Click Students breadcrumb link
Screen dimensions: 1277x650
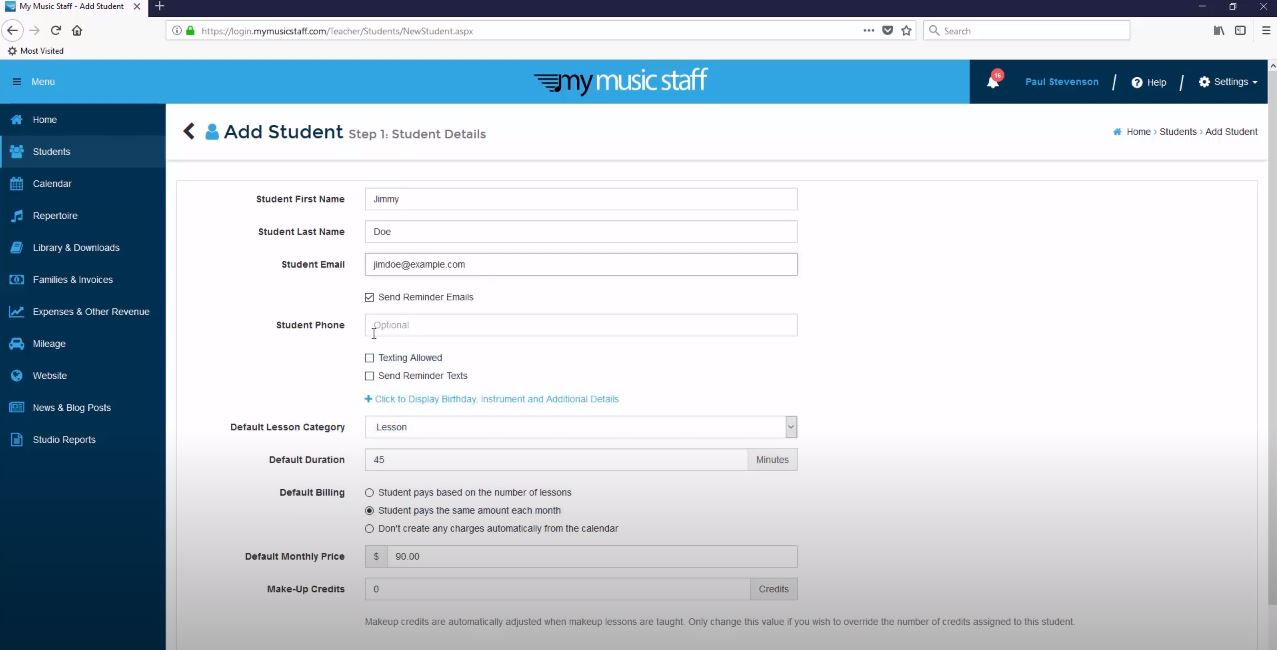click(1178, 132)
